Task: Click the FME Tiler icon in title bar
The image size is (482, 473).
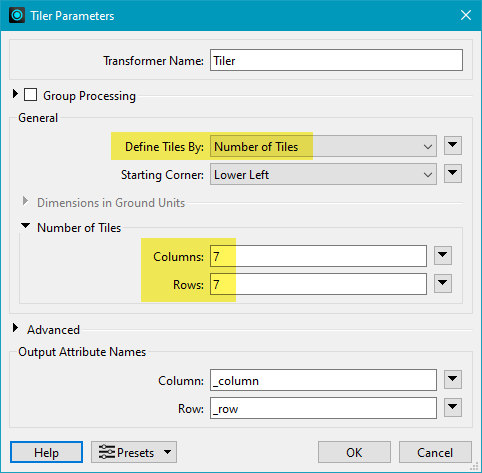Action: pyautogui.click(x=17, y=15)
